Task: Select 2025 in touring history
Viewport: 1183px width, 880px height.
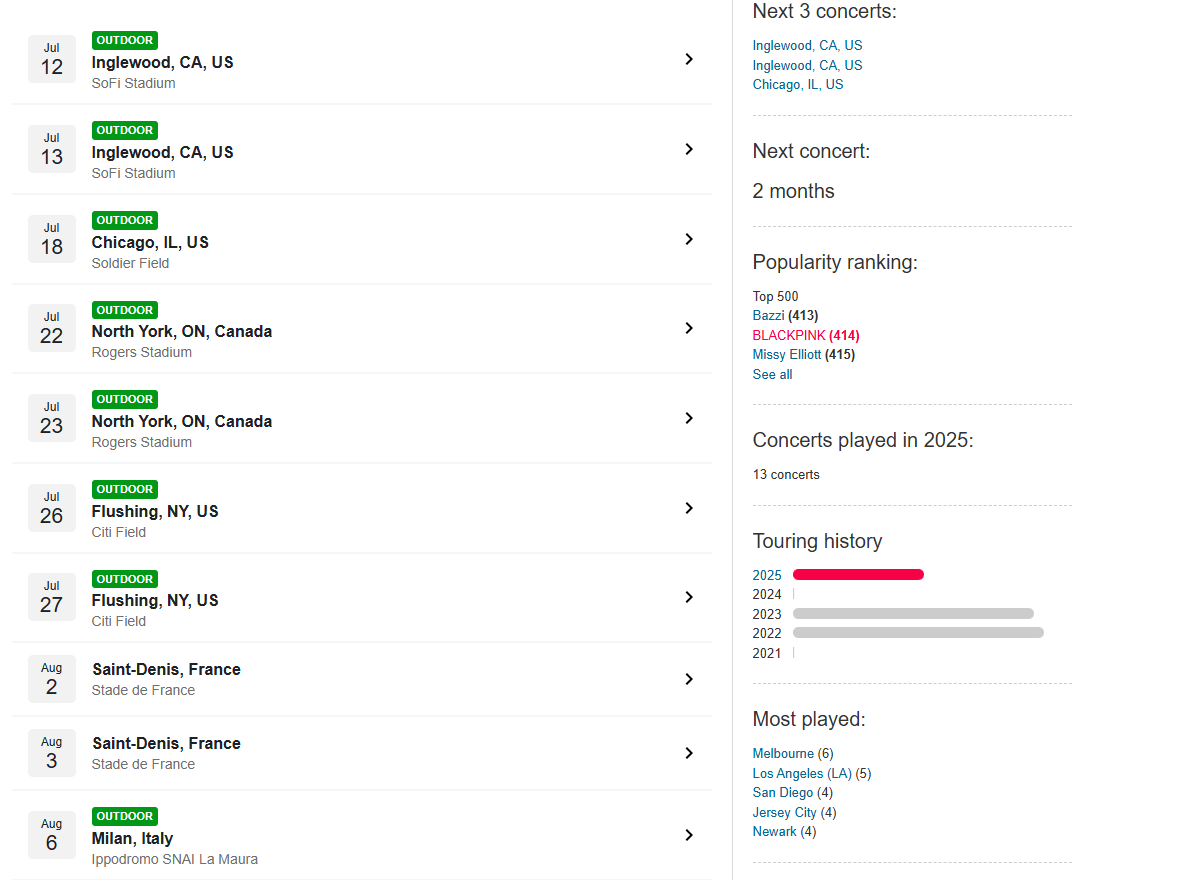Action: (767, 575)
